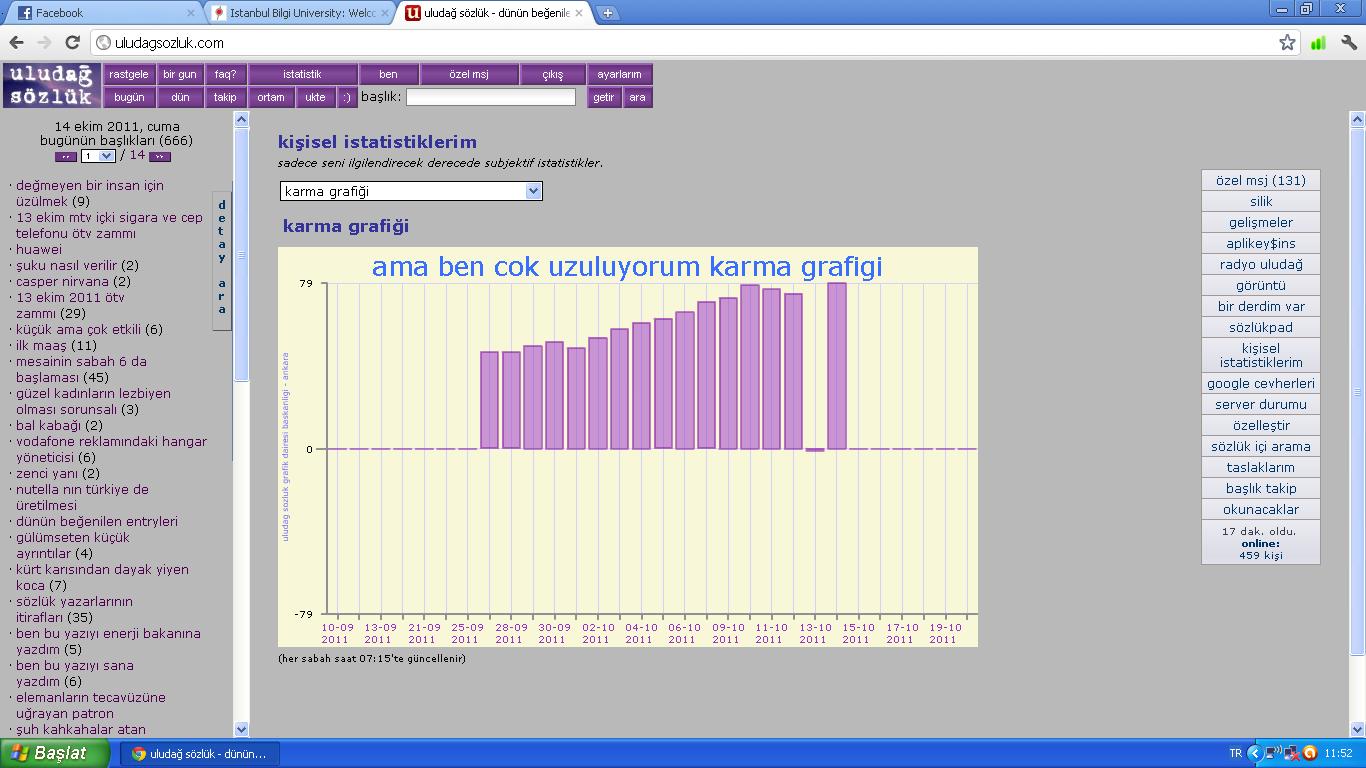This screenshot has width=1366, height=768.
Task: Click the main page vertical scrollbar
Action: click(1357, 390)
